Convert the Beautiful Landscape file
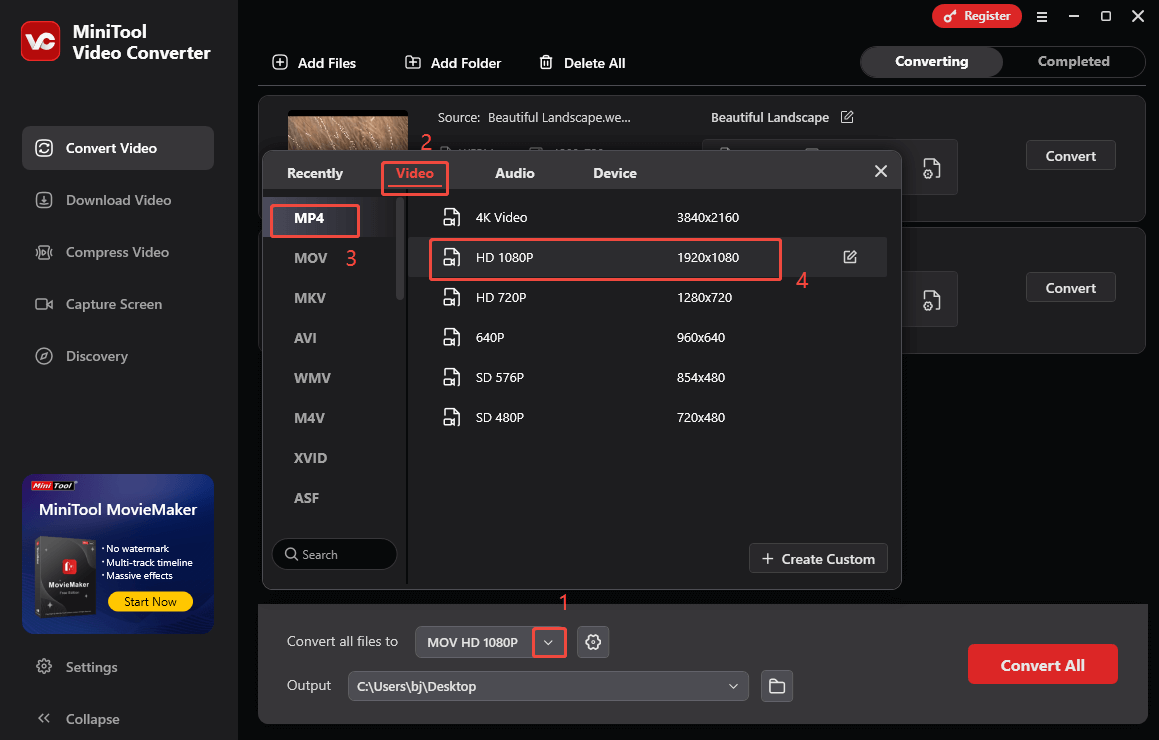The width and height of the screenshot is (1159, 740). 1070,156
